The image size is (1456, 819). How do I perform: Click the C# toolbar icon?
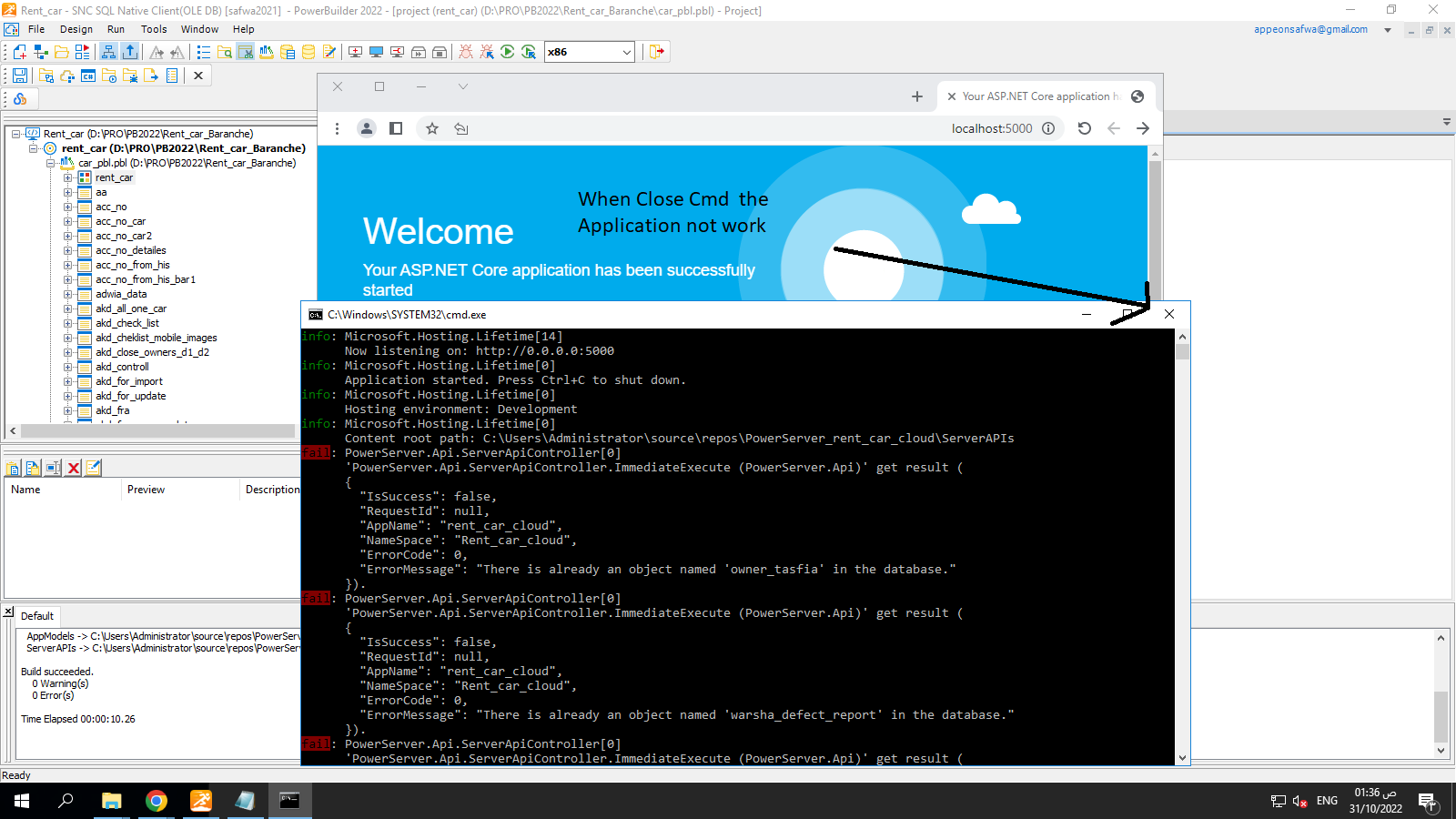click(88, 76)
